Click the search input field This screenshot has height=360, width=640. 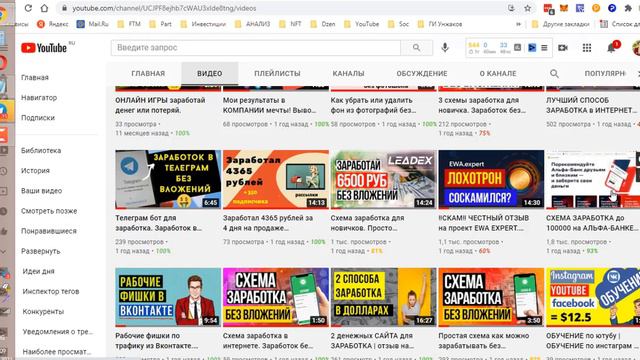coord(256,48)
